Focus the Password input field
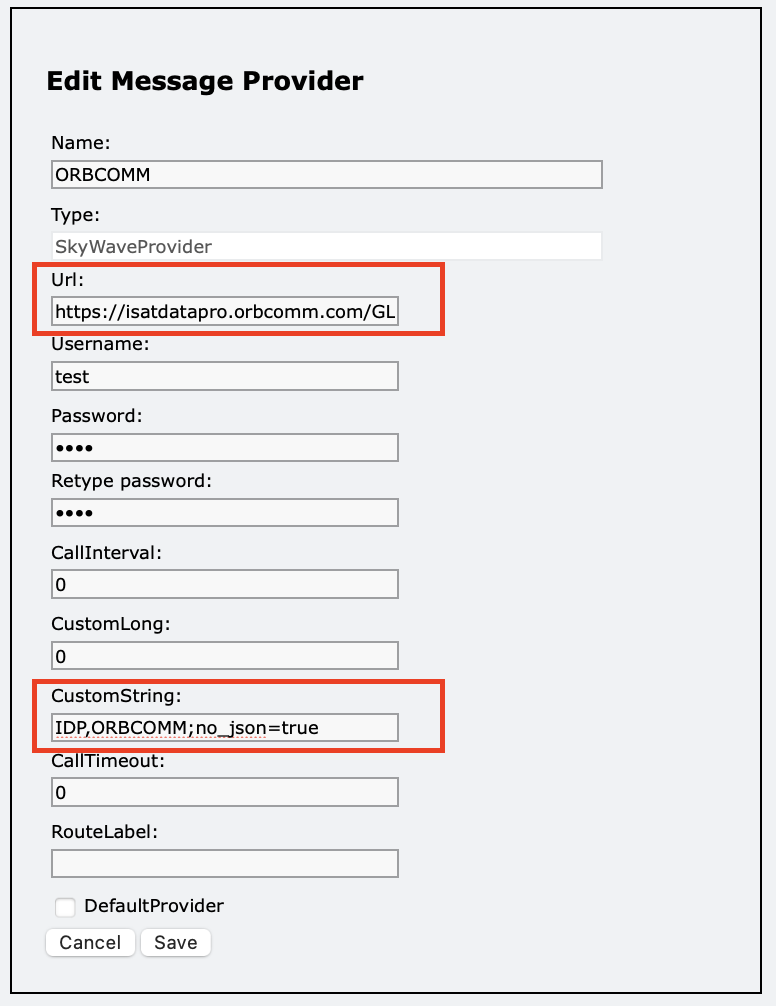Image resolution: width=776 pixels, height=1006 pixels. [x=224, y=447]
